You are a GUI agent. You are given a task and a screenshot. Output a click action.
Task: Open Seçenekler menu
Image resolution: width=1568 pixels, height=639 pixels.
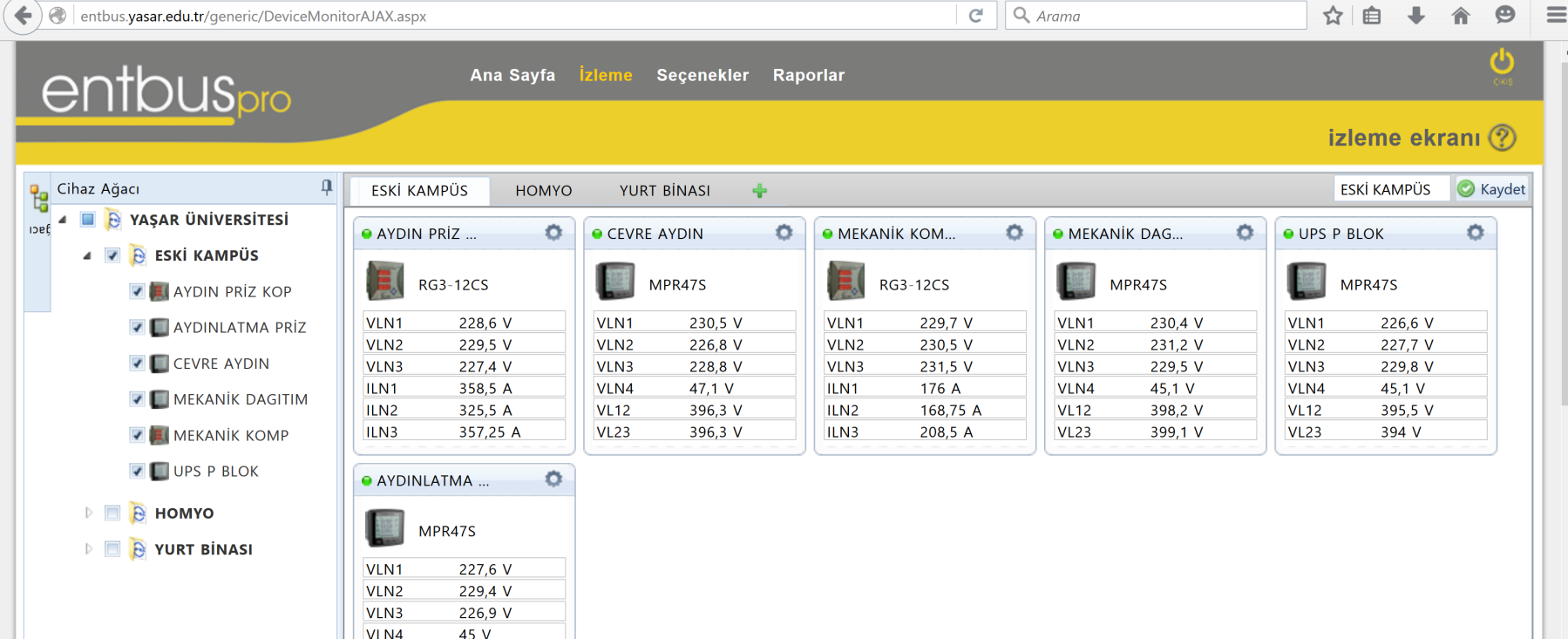click(x=703, y=75)
